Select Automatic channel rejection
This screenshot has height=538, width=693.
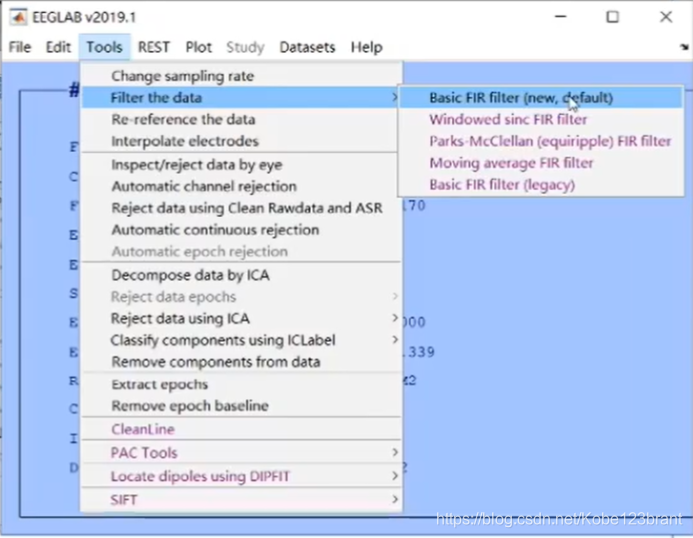(x=241, y=187)
